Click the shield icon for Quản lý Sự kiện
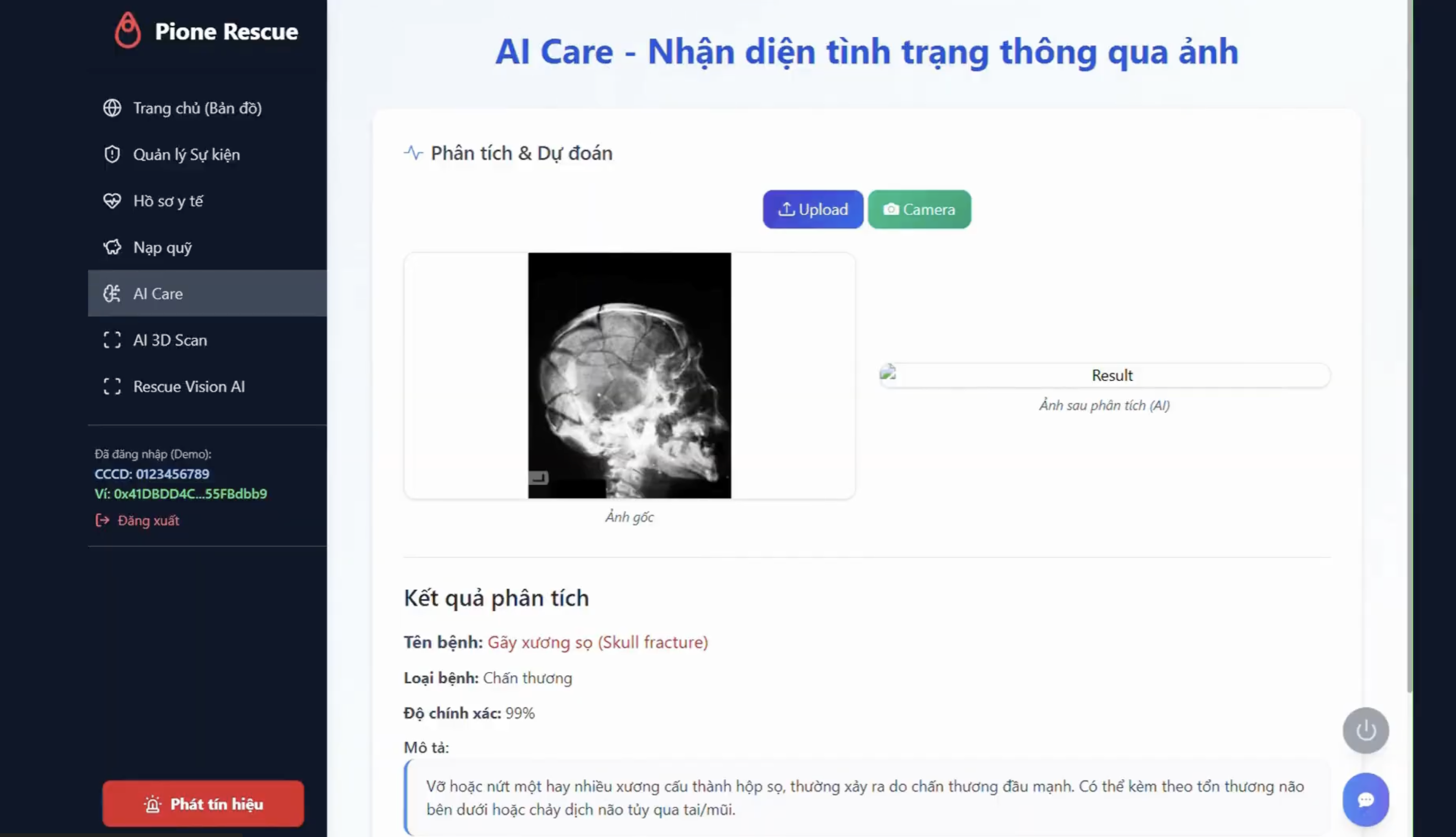1456x837 pixels. pyautogui.click(x=112, y=154)
